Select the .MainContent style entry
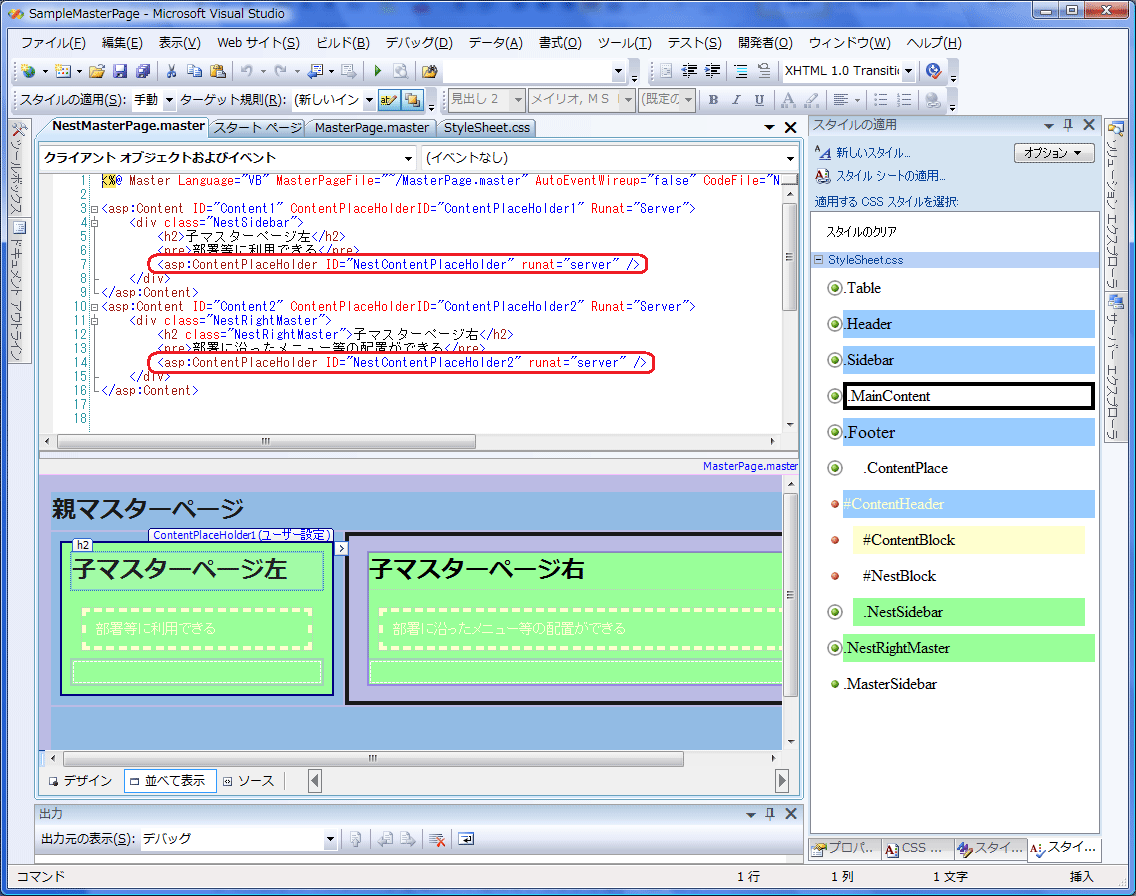The image size is (1136, 896). tap(969, 396)
